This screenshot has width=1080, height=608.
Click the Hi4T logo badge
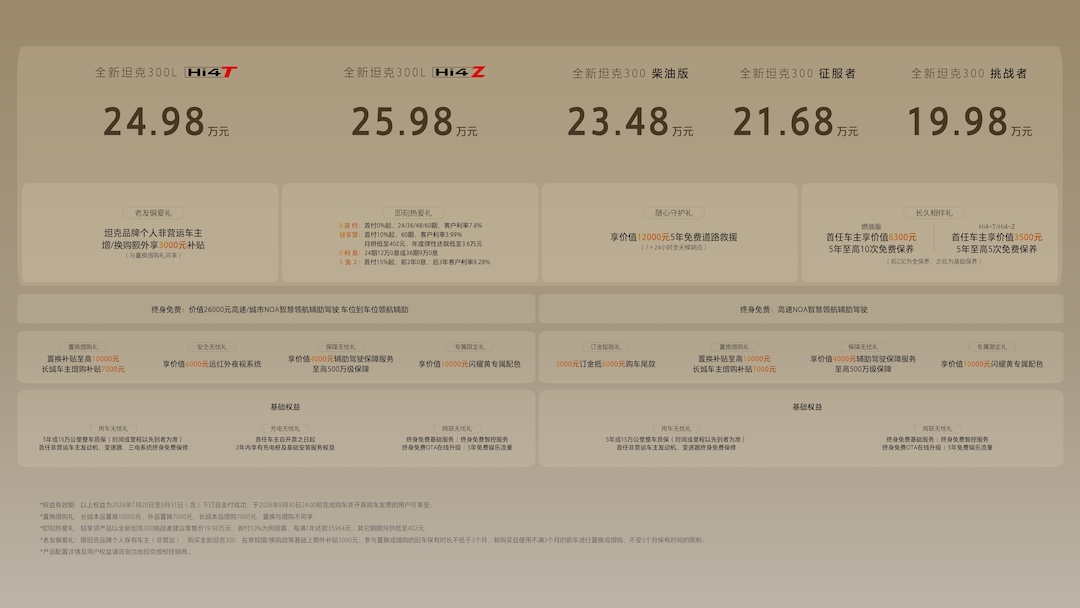[211, 72]
